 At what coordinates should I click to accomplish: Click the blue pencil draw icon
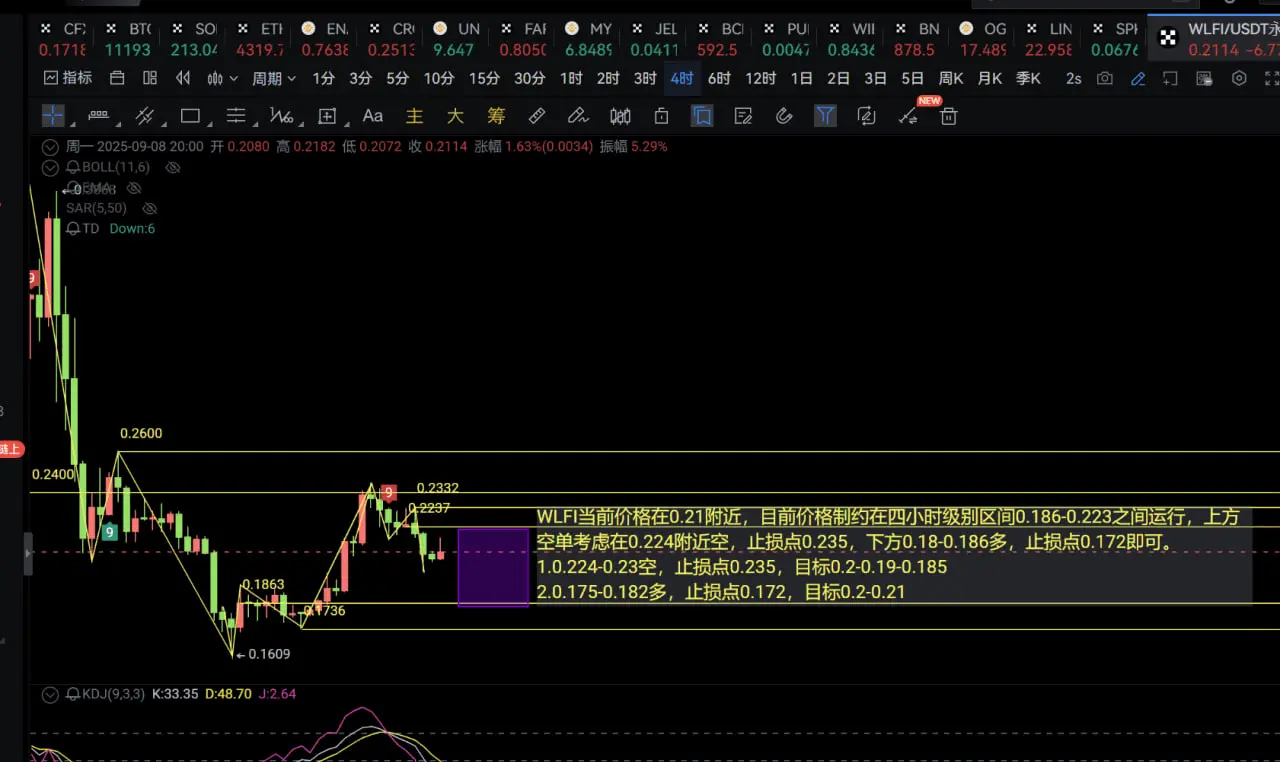(1138, 78)
